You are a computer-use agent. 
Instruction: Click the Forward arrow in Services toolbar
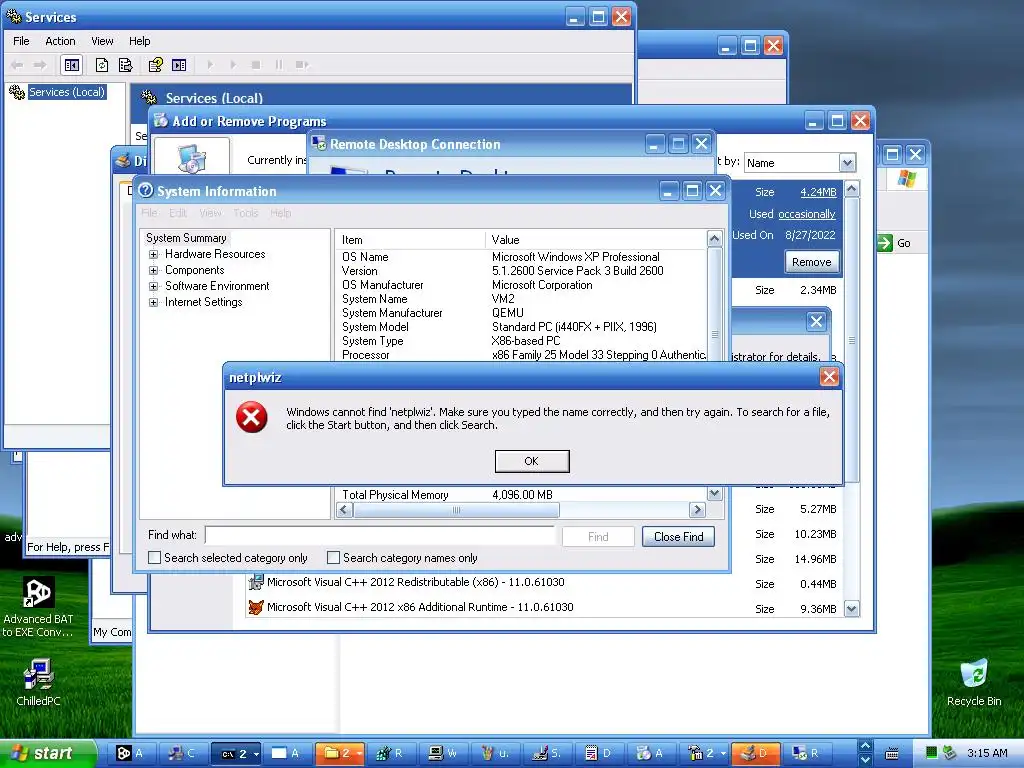tap(40, 65)
